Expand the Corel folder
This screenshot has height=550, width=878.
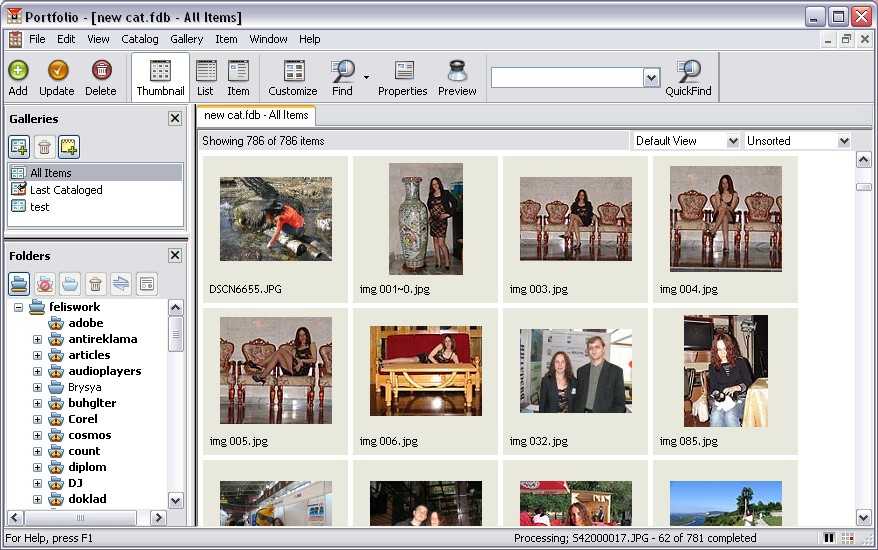coord(37,419)
